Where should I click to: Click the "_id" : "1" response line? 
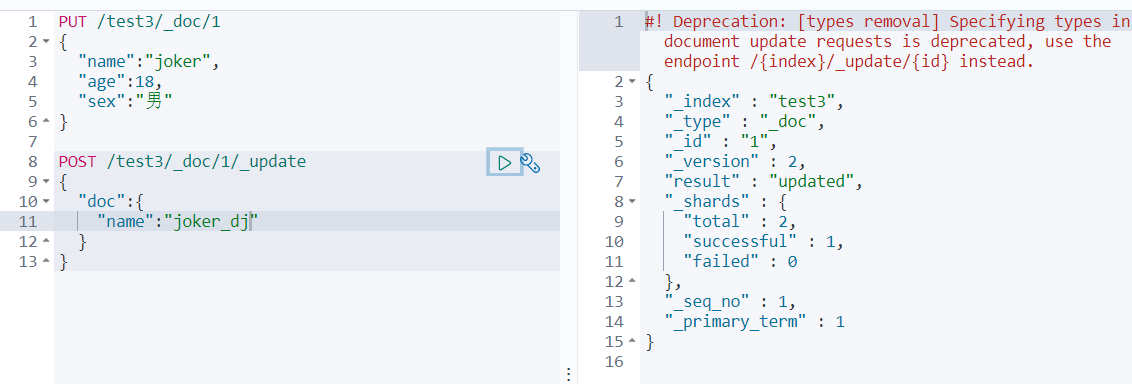[719, 141]
